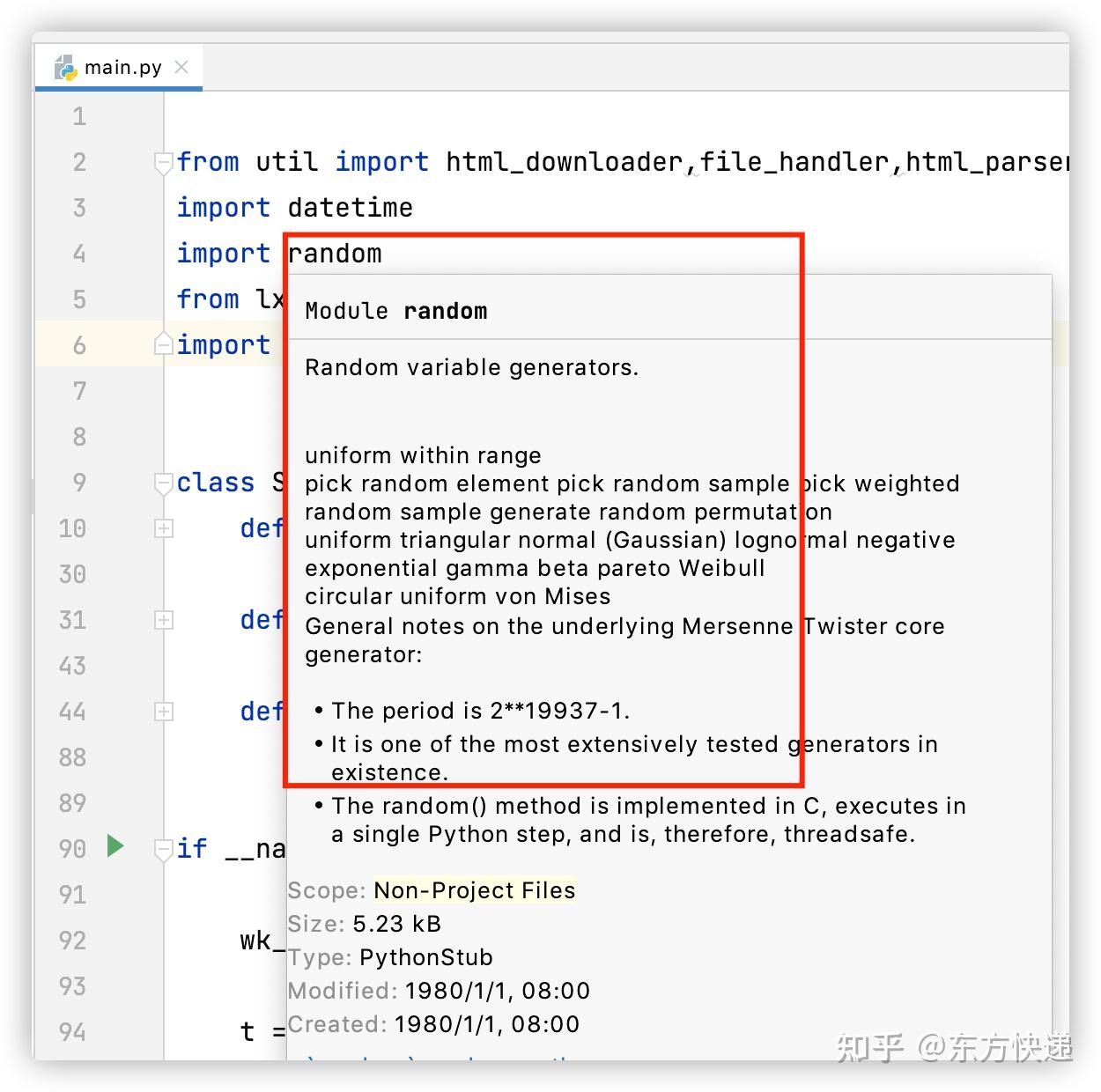The height and width of the screenshot is (1092, 1101).
Task: Click line number 94 in gutter
Action: pyautogui.click(x=72, y=1032)
